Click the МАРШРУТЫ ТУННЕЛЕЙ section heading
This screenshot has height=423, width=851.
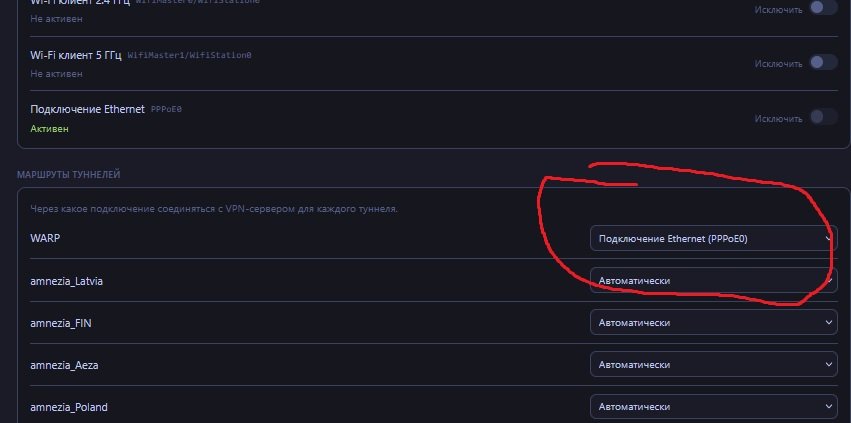pyautogui.click(x=68, y=175)
